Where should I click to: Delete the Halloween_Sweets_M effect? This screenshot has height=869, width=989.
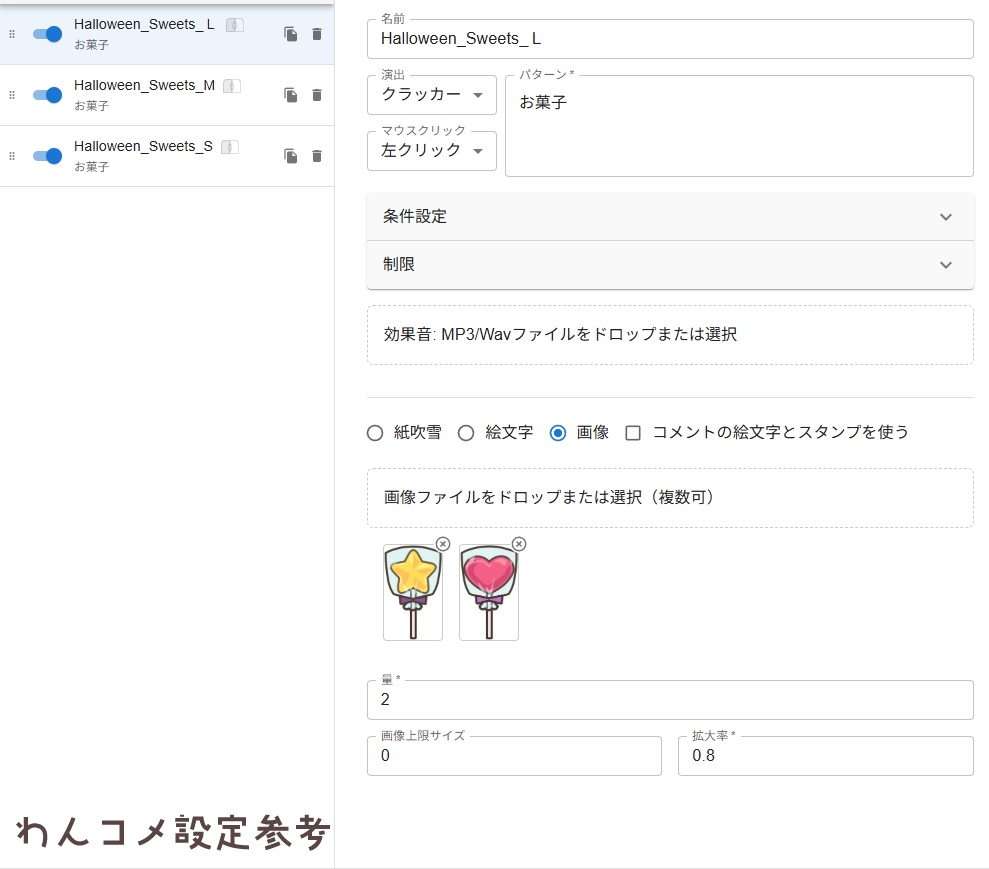pyautogui.click(x=318, y=94)
